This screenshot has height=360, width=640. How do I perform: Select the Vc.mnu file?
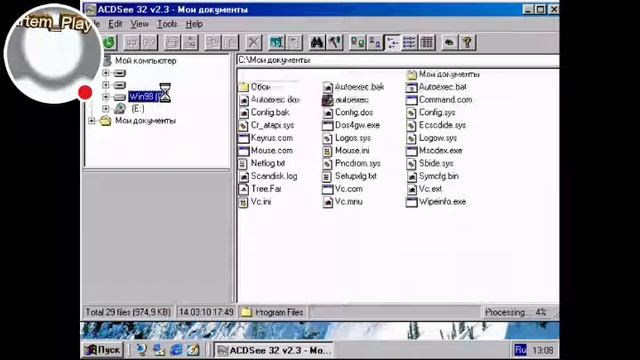[343, 202]
